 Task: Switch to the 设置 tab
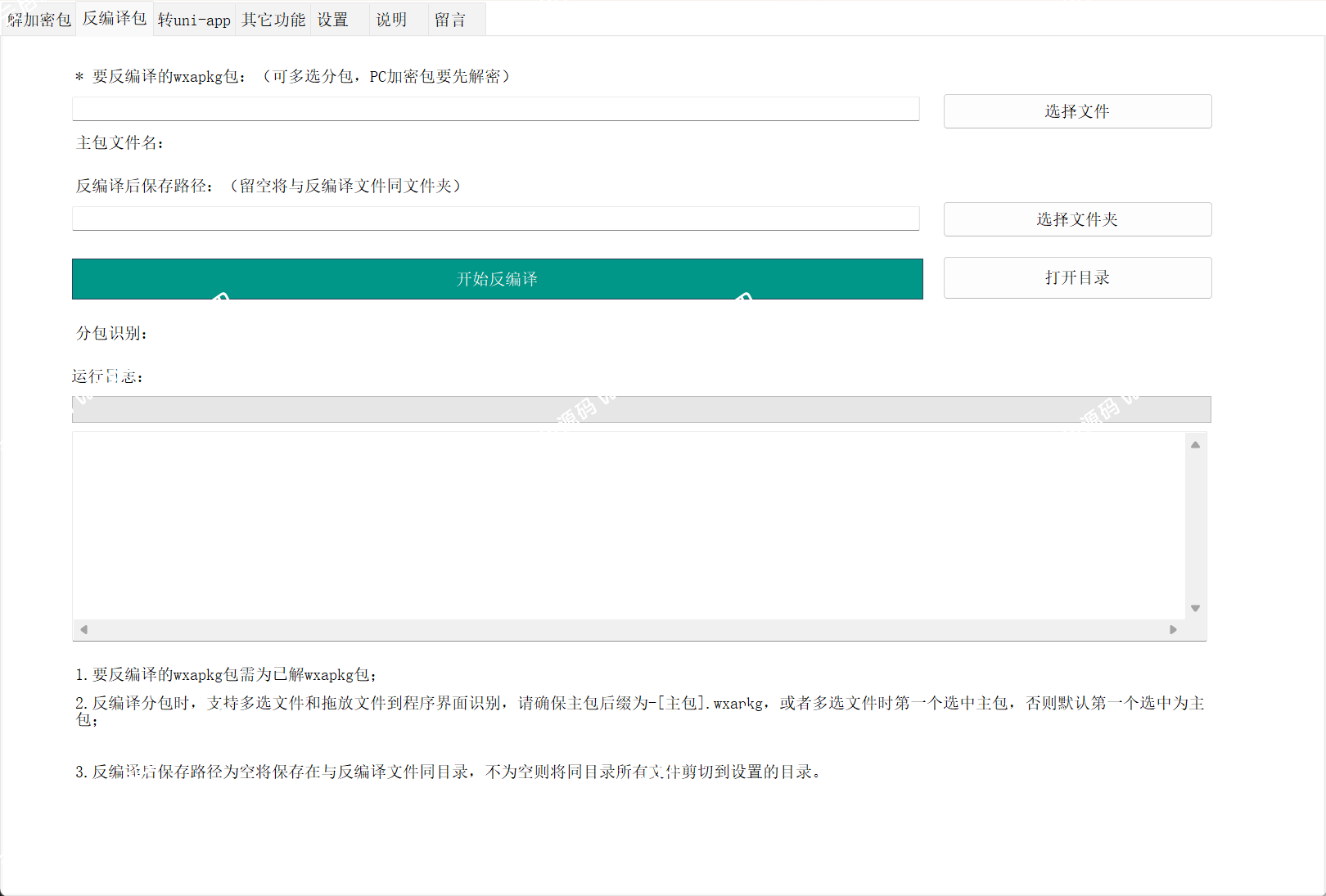pyautogui.click(x=332, y=19)
